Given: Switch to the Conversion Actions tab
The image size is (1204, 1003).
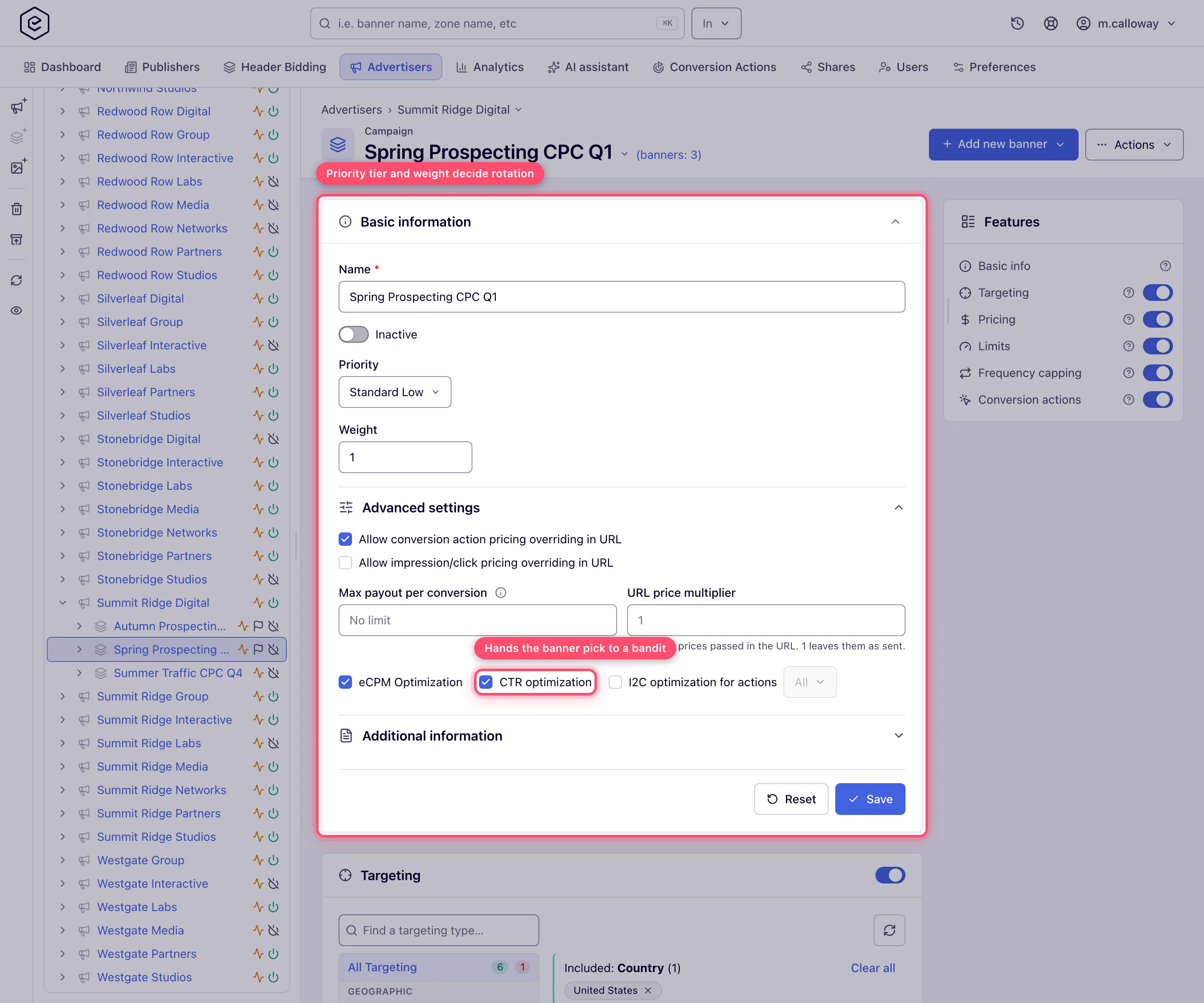Looking at the screenshot, I should (714, 67).
